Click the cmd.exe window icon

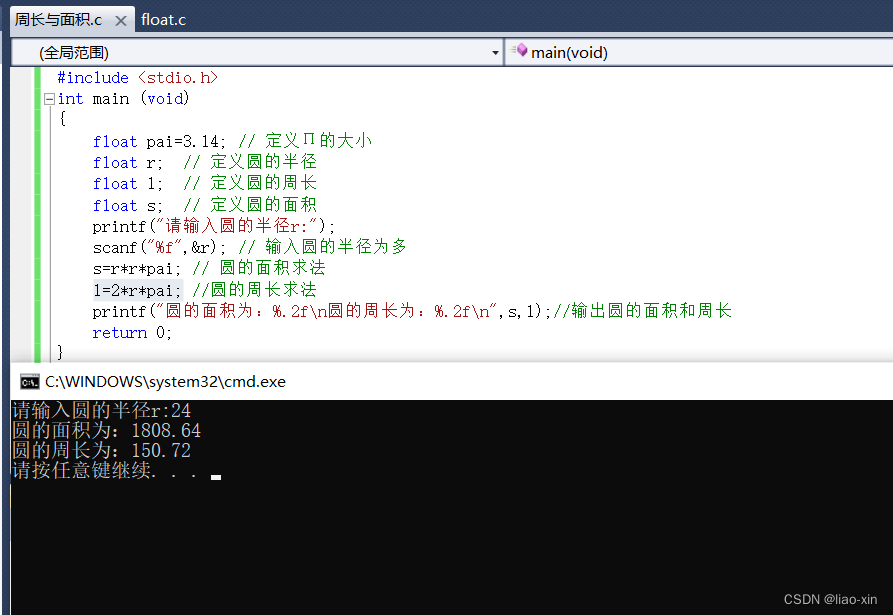[30, 381]
